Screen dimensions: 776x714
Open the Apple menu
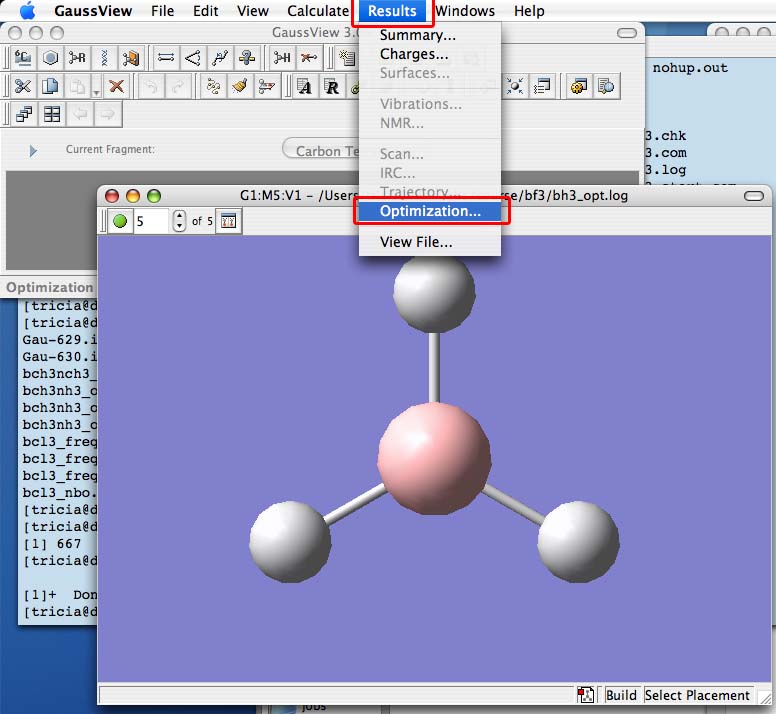27,11
